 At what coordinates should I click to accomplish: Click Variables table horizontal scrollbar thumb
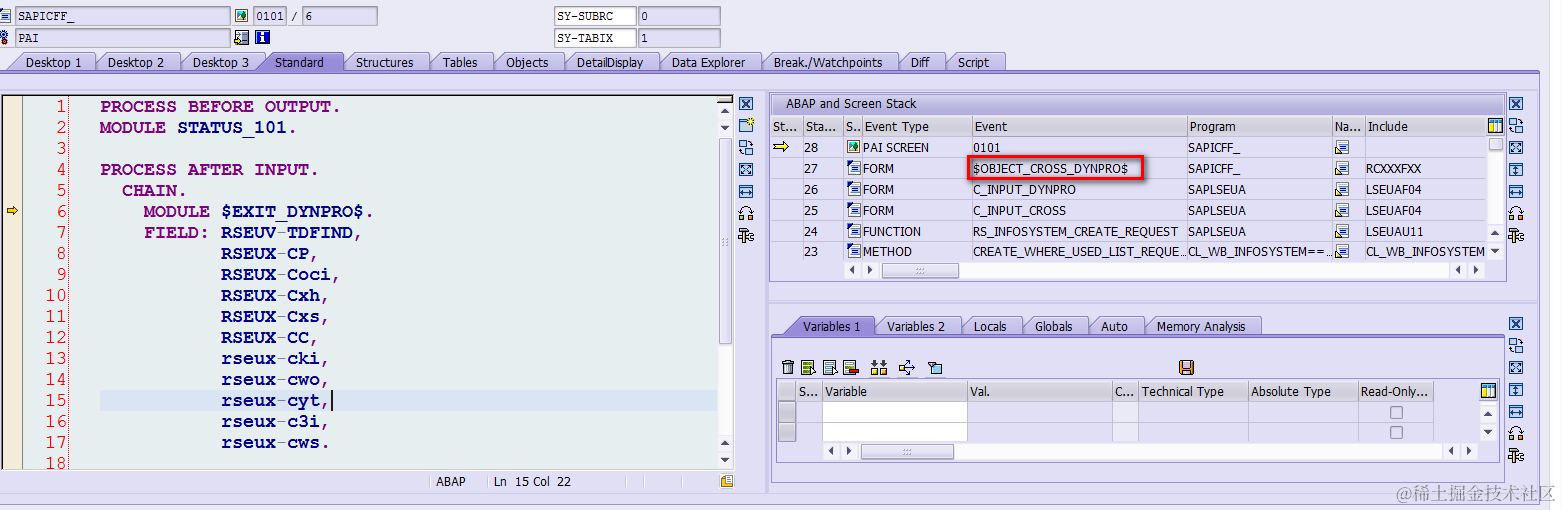[907, 452]
